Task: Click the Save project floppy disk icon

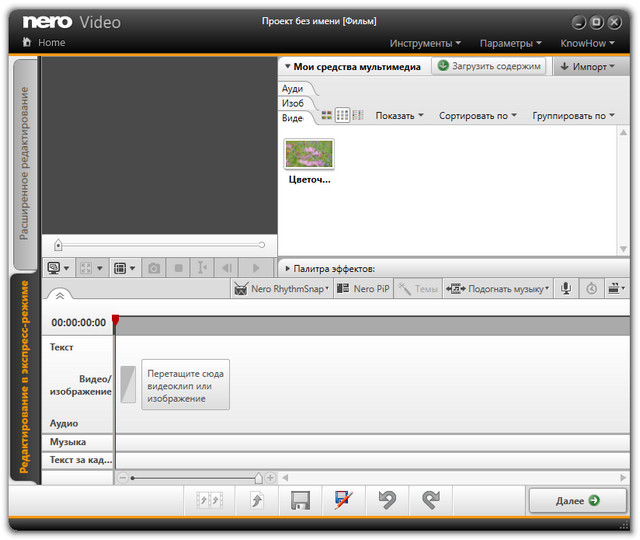Action: (x=300, y=500)
